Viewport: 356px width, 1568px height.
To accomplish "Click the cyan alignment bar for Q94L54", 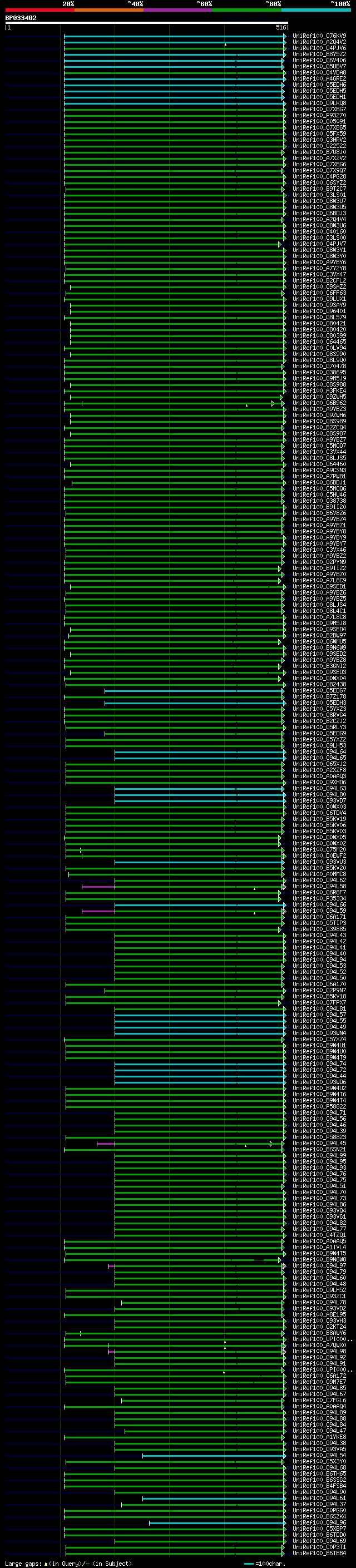I will coord(214,1456).
